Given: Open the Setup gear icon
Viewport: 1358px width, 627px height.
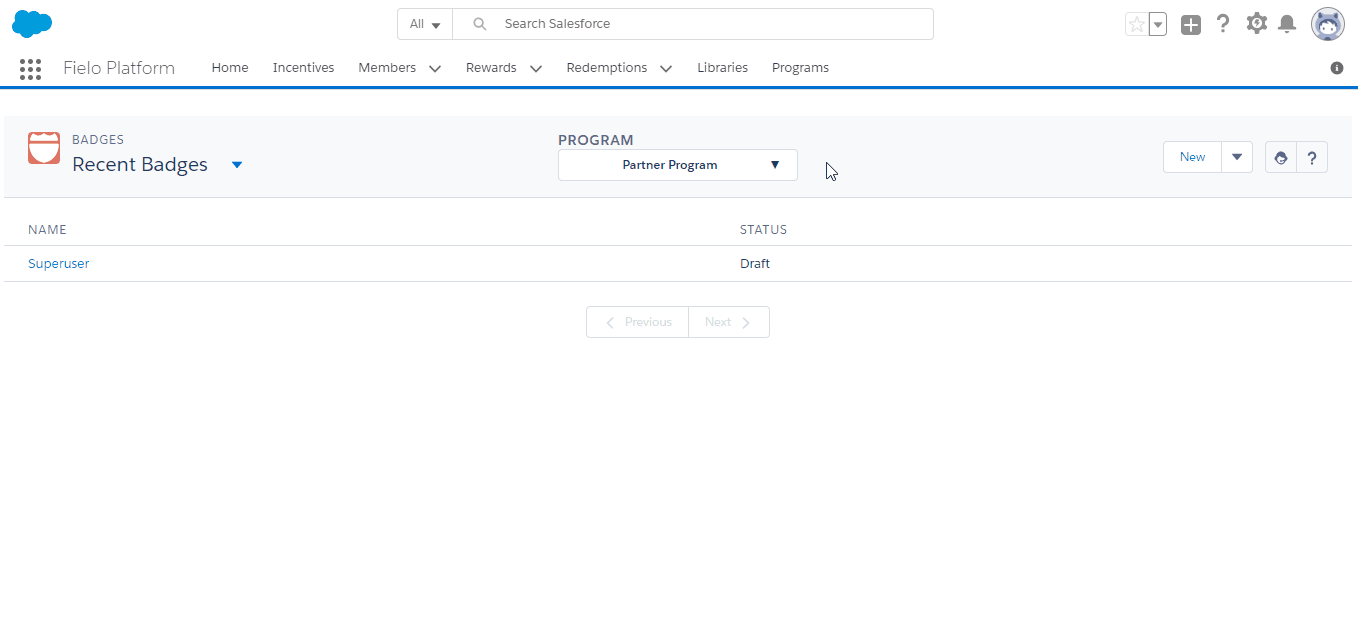Looking at the screenshot, I should pyautogui.click(x=1256, y=23).
